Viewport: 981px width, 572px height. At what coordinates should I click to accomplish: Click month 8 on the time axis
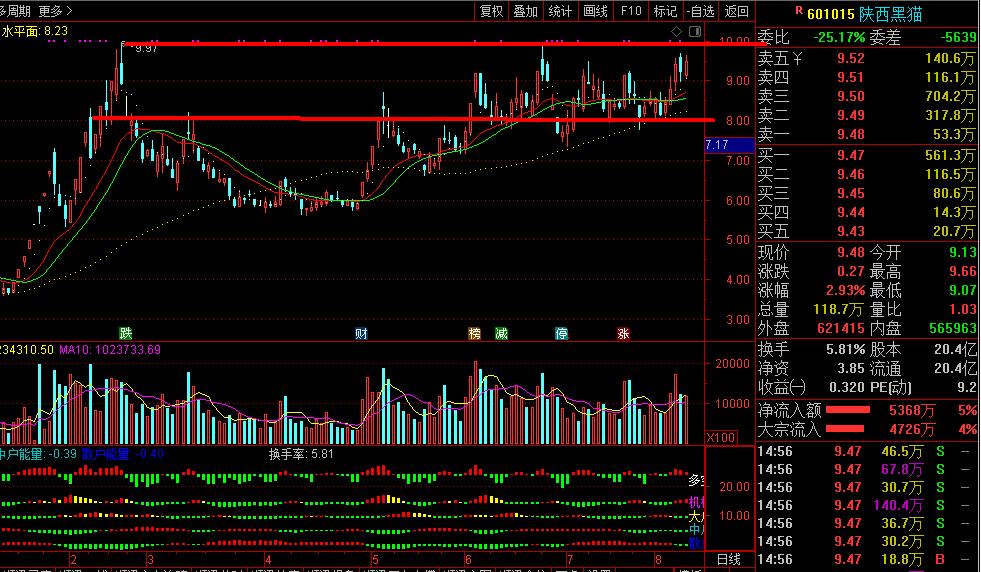658,559
